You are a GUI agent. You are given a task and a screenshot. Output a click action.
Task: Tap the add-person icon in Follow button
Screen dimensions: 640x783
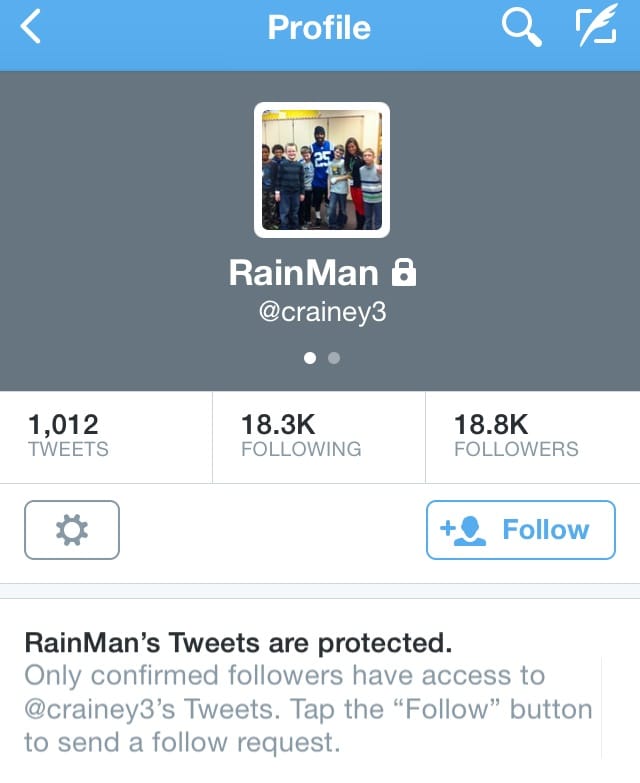pyautogui.click(x=463, y=531)
